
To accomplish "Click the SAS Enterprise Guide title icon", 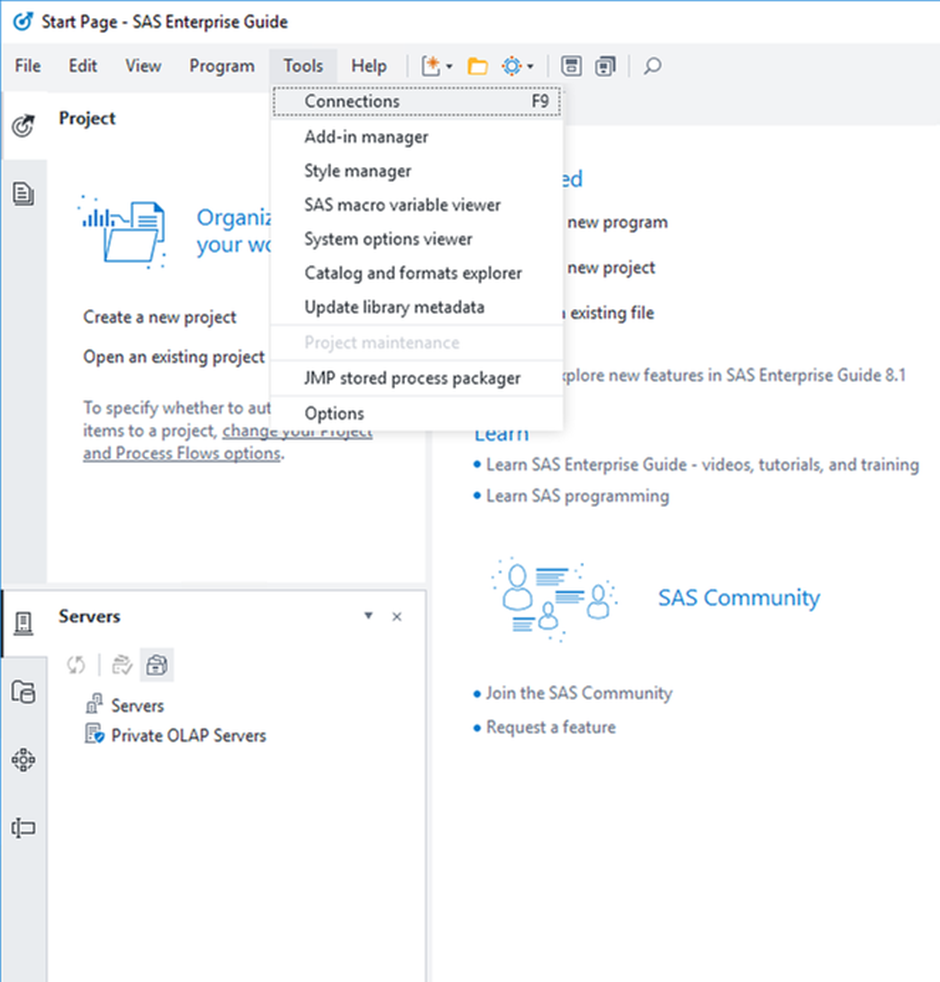I will (x=23, y=21).
